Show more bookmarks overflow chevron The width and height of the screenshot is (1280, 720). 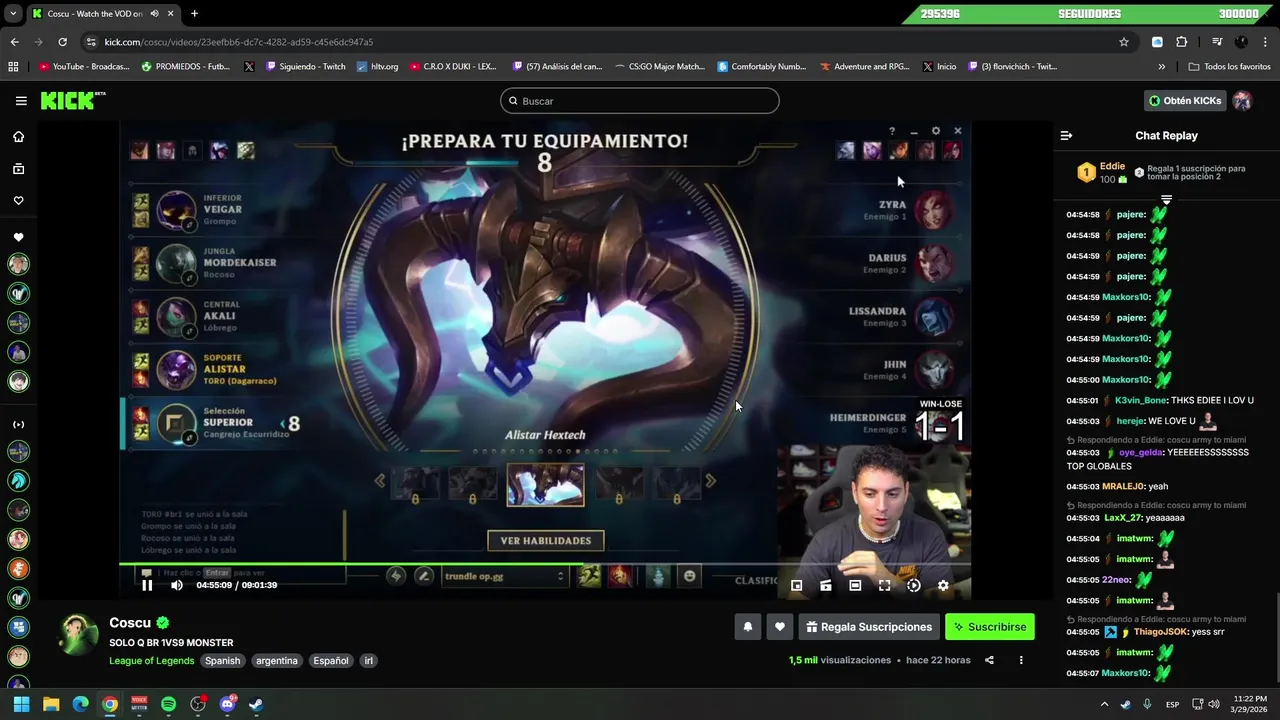pyautogui.click(x=1161, y=67)
